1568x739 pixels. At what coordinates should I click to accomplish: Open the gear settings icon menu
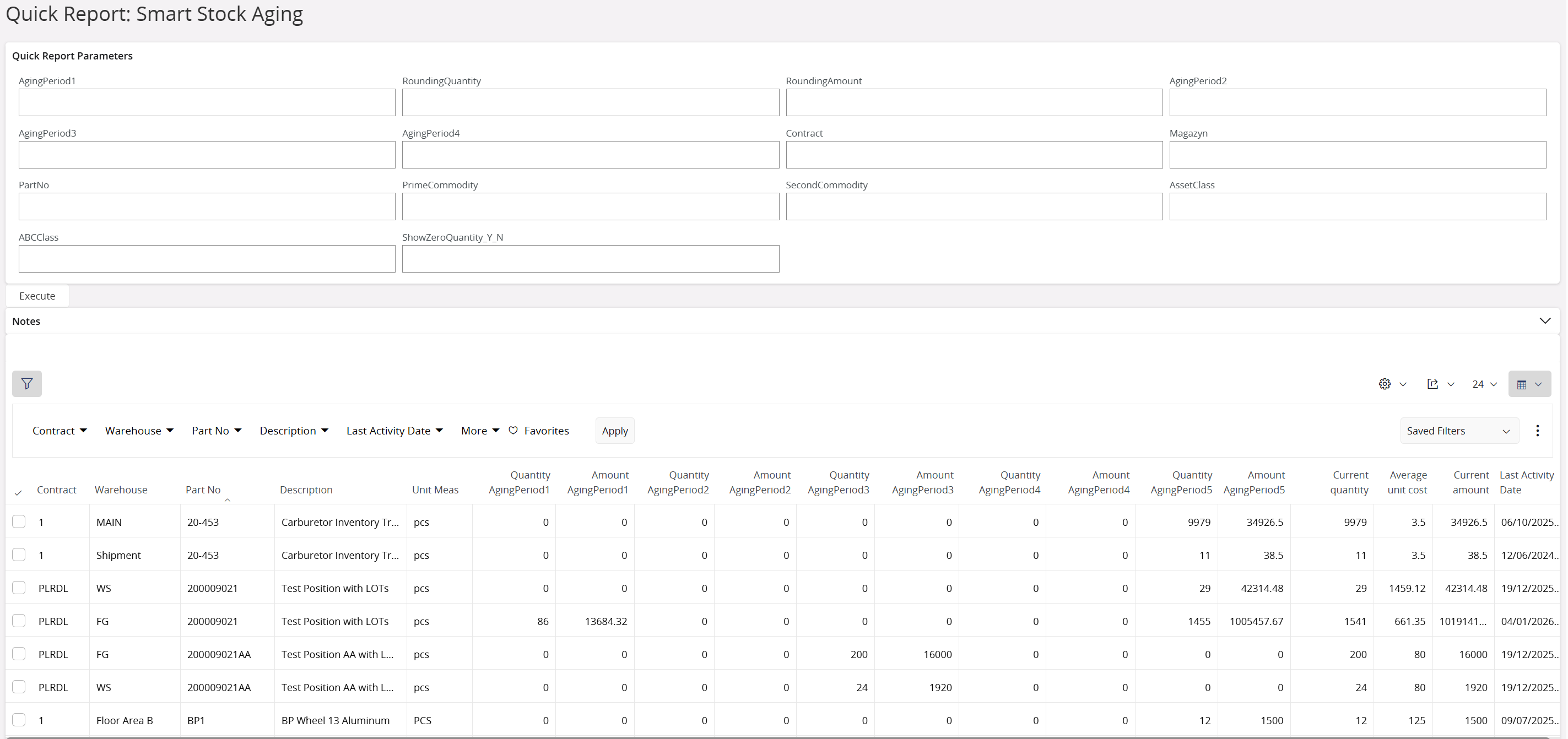(1385, 384)
